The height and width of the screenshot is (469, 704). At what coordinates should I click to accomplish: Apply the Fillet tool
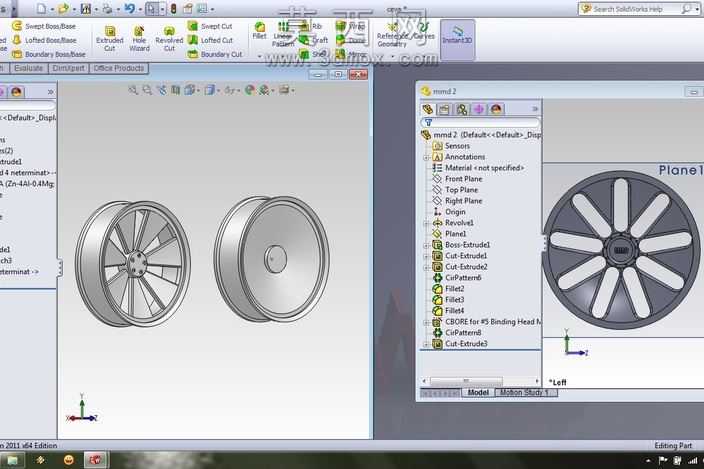point(260,31)
